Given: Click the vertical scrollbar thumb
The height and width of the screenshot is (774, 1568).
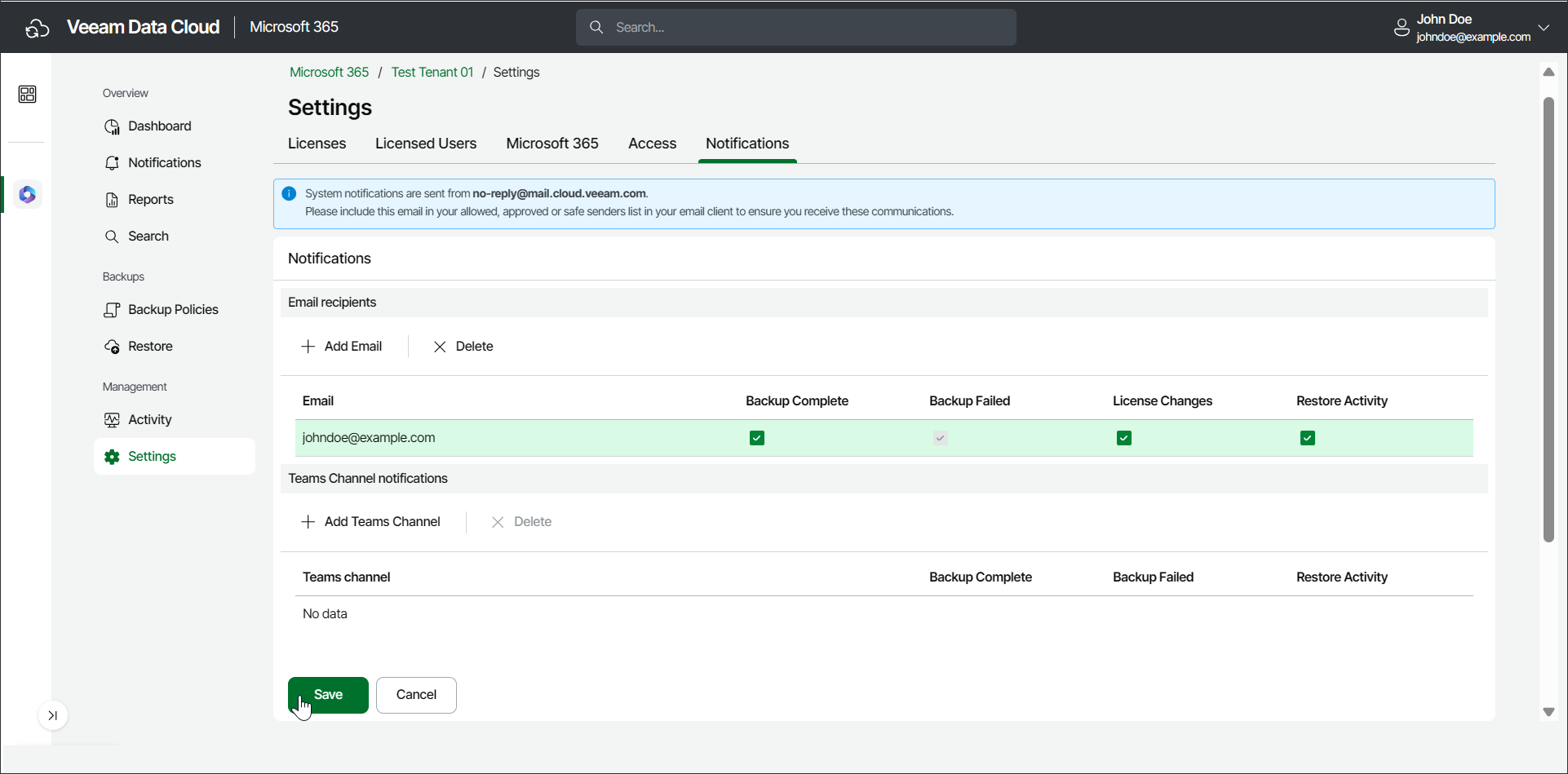Looking at the screenshot, I should pos(1548,320).
